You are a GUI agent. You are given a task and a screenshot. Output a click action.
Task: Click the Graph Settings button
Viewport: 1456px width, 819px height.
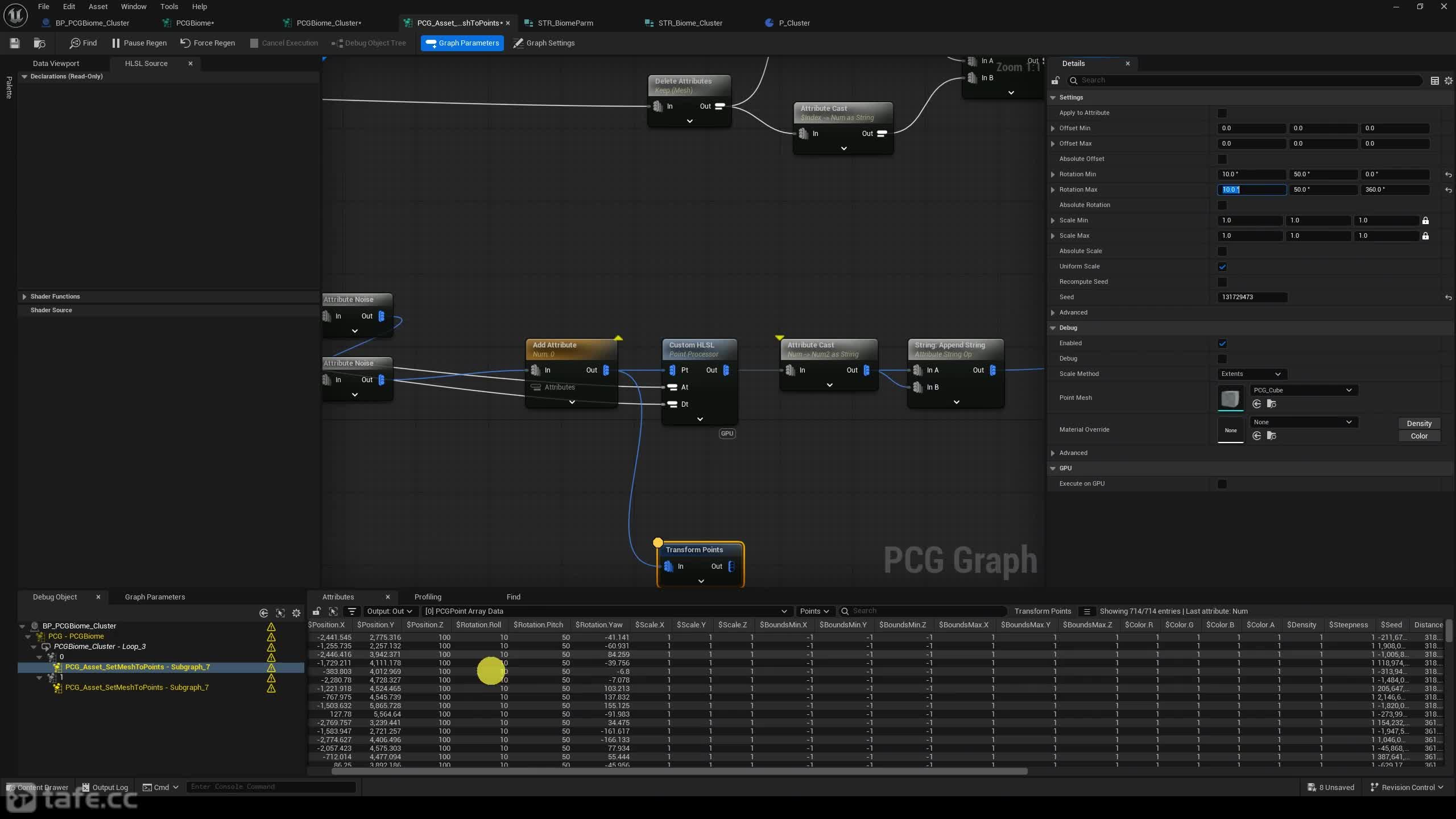point(544,43)
